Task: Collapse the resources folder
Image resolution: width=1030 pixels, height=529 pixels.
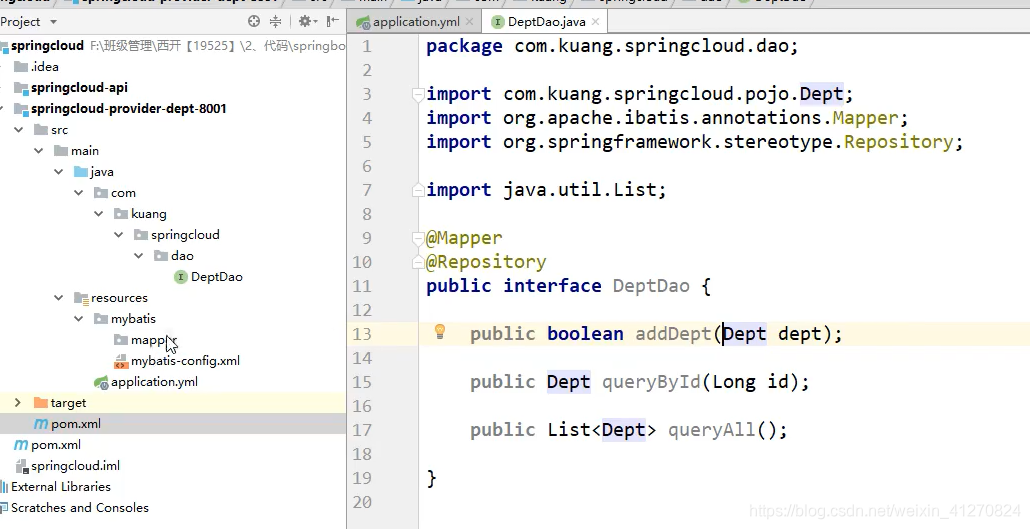Action: 58,298
